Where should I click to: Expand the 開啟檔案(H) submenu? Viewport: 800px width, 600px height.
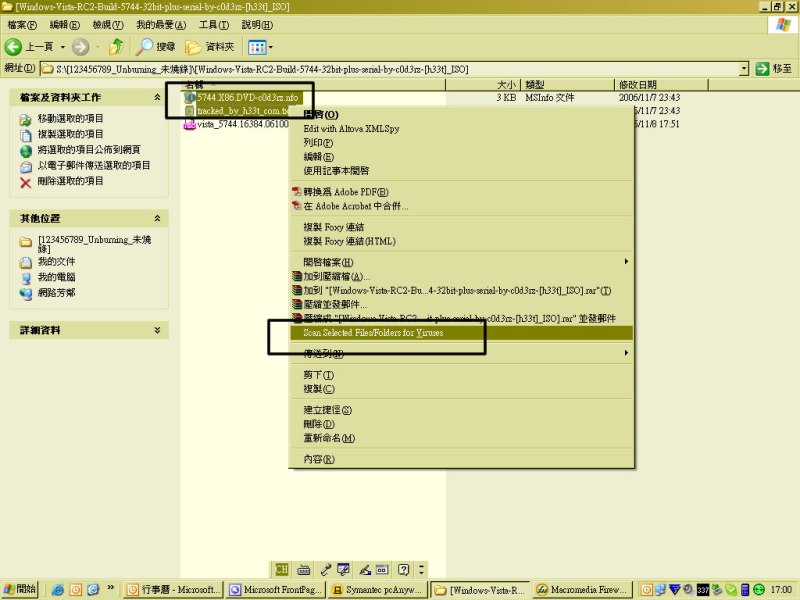click(461, 262)
